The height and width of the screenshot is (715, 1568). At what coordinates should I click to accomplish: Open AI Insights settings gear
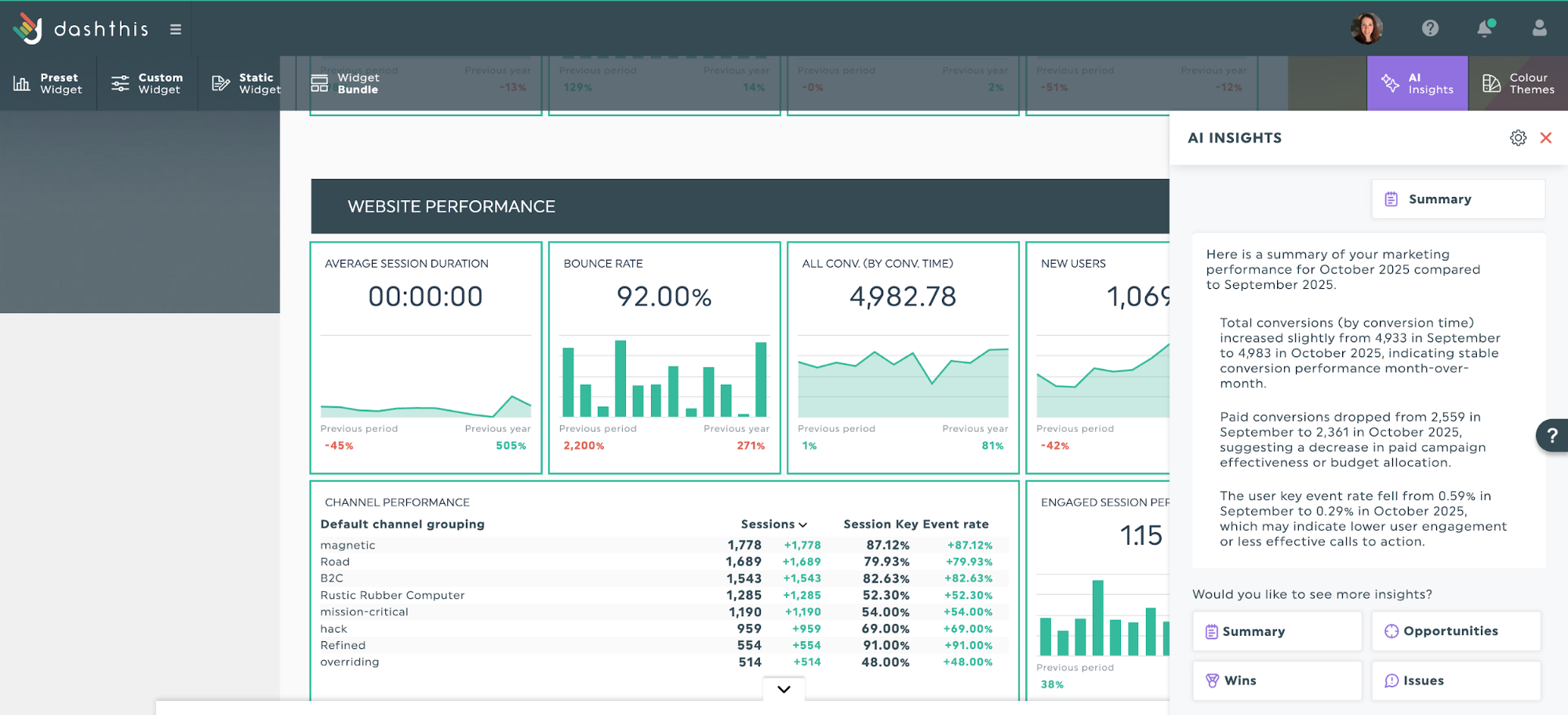[x=1518, y=137]
